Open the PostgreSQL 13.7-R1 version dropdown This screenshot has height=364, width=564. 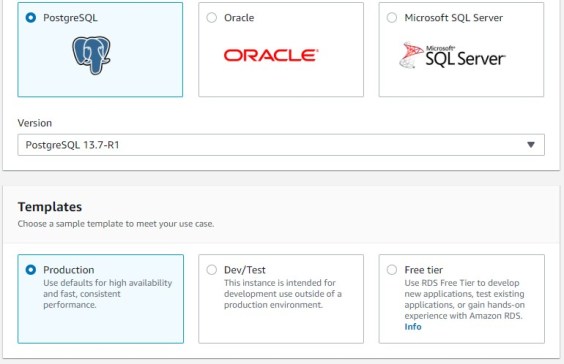tap(281, 145)
